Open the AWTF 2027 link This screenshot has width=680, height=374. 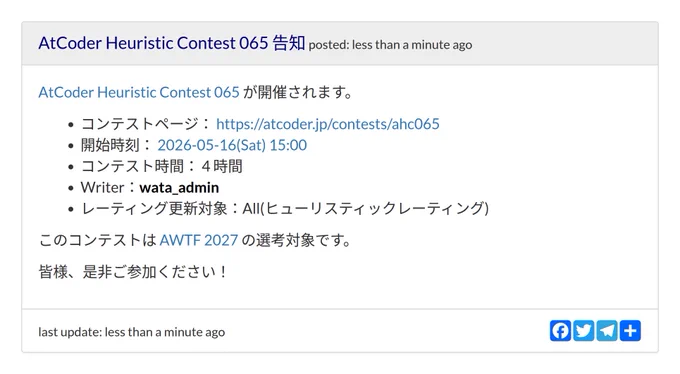pos(199,240)
